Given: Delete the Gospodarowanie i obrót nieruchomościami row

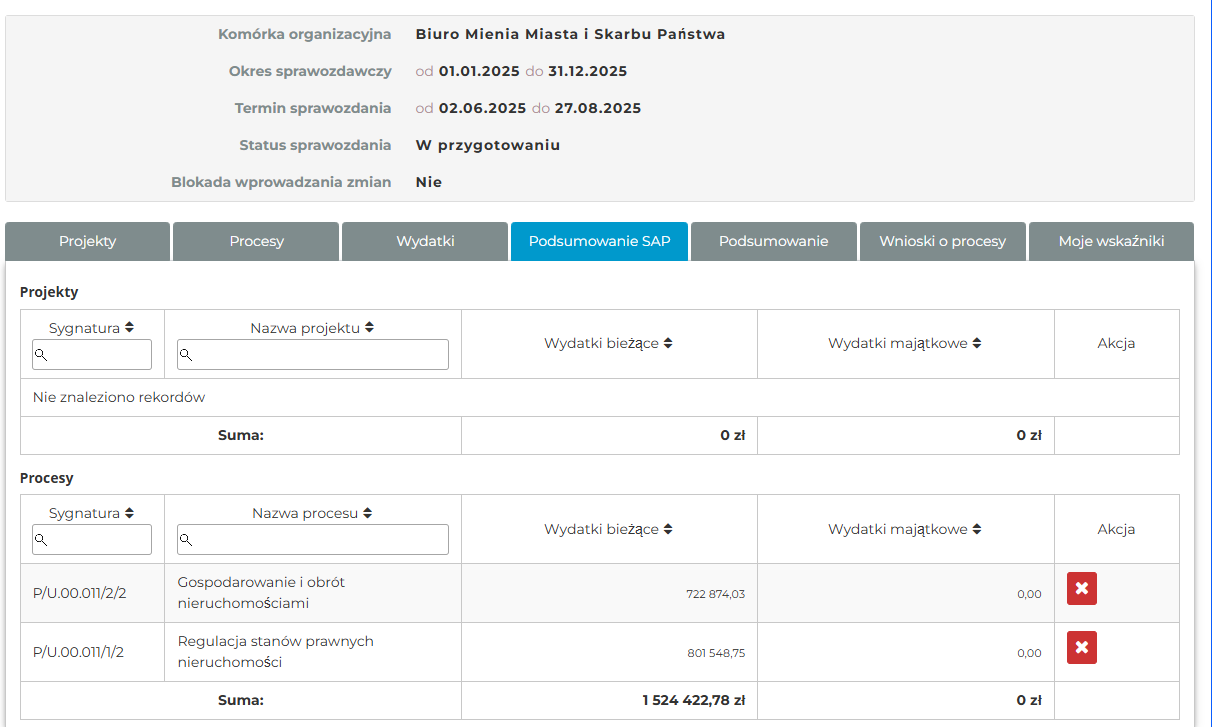Looking at the screenshot, I should point(1081,589).
